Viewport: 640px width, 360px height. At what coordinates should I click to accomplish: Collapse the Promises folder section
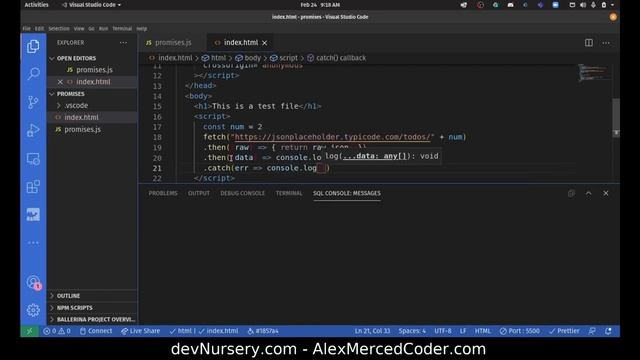[52, 94]
